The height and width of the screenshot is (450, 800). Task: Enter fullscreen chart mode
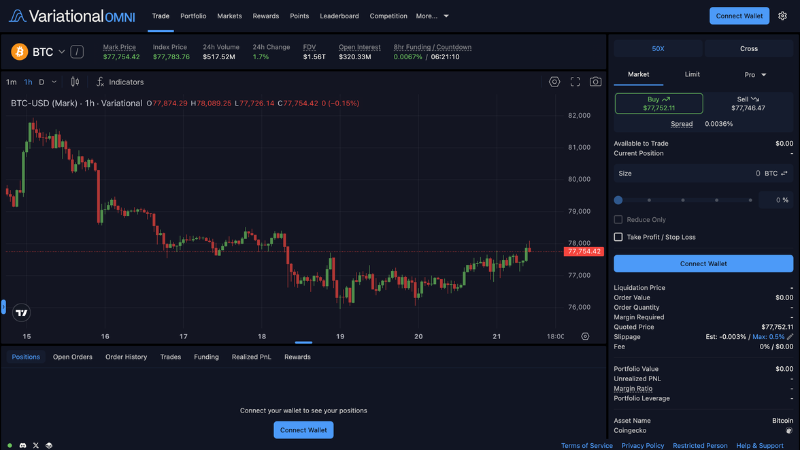[x=576, y=82]
